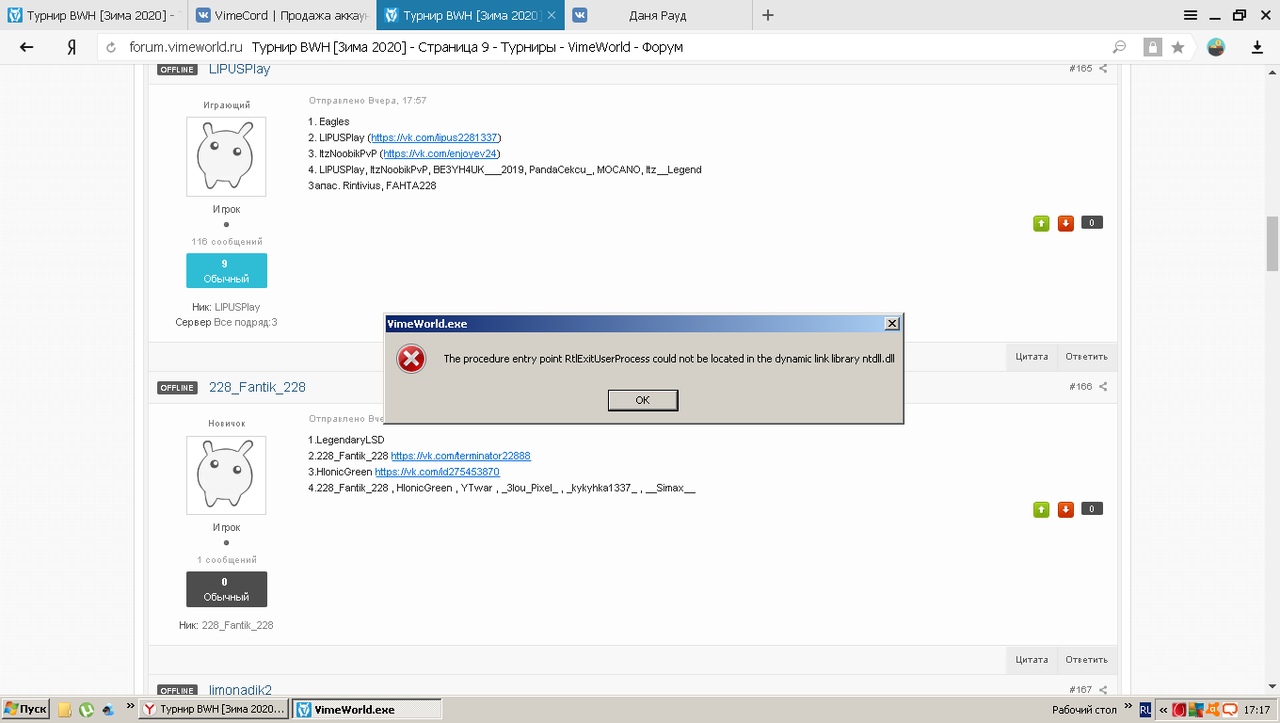Click Цитата under post #166
Screen dimensions: 1280x723
point(1032,660)
